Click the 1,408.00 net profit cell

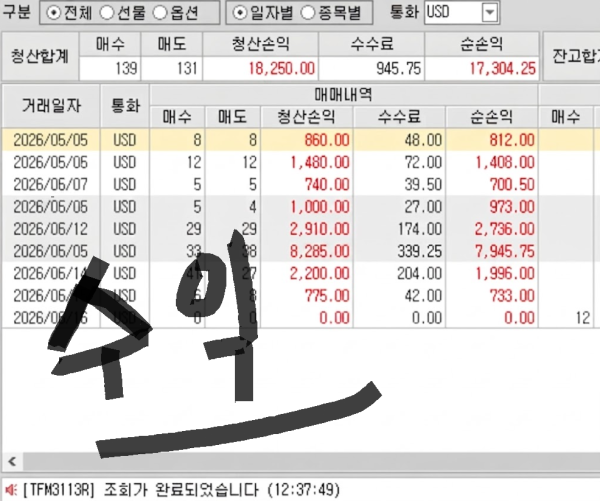(x=492, y=162)
